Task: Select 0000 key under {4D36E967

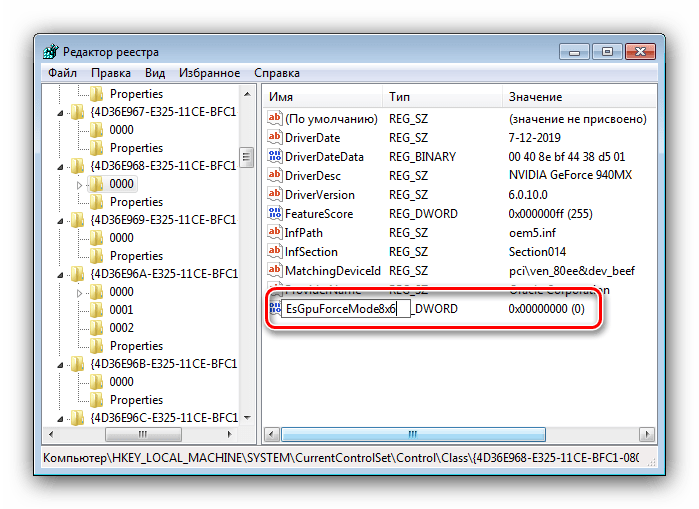Action: click(x=121, y=130)
